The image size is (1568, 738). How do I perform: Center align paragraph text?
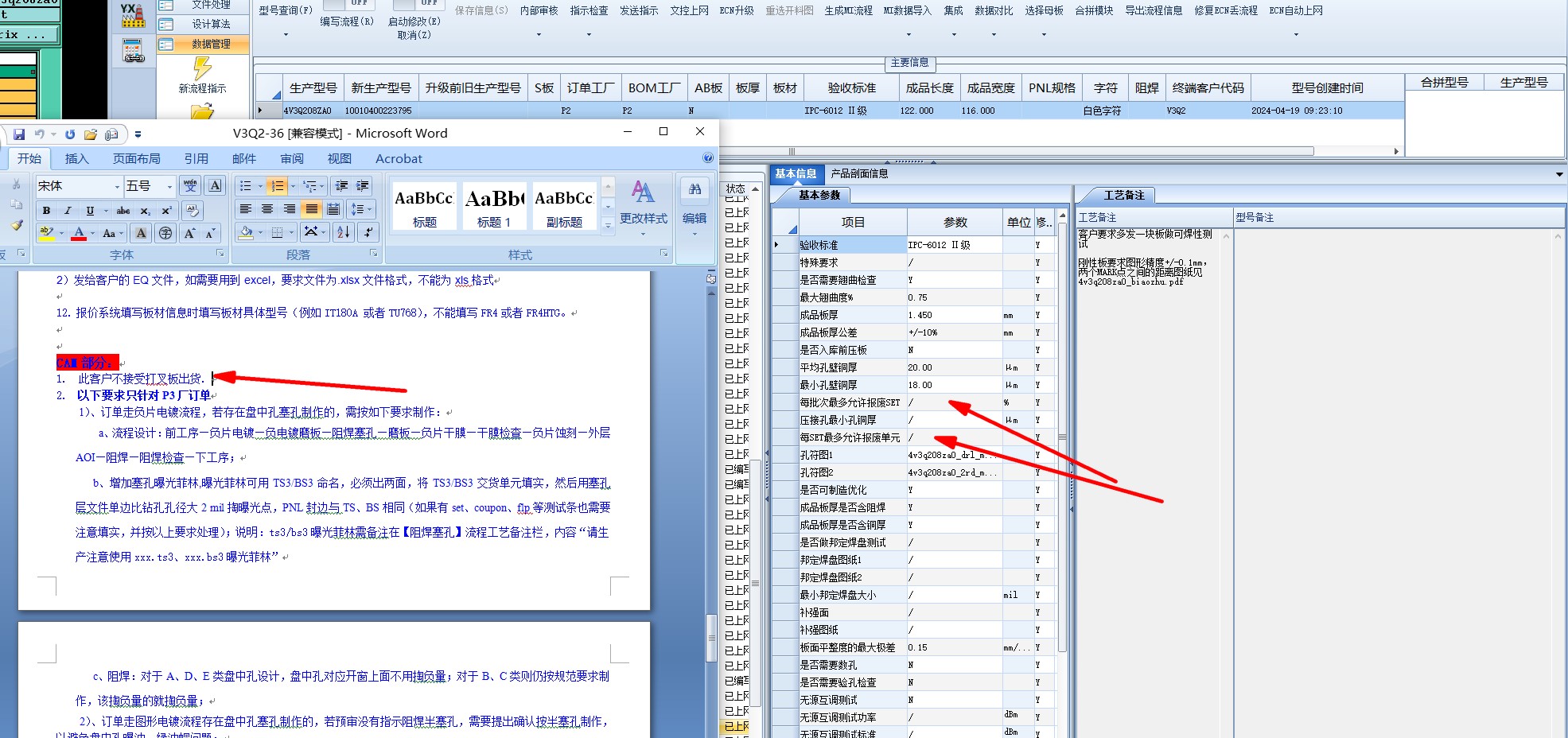(267, 209)
